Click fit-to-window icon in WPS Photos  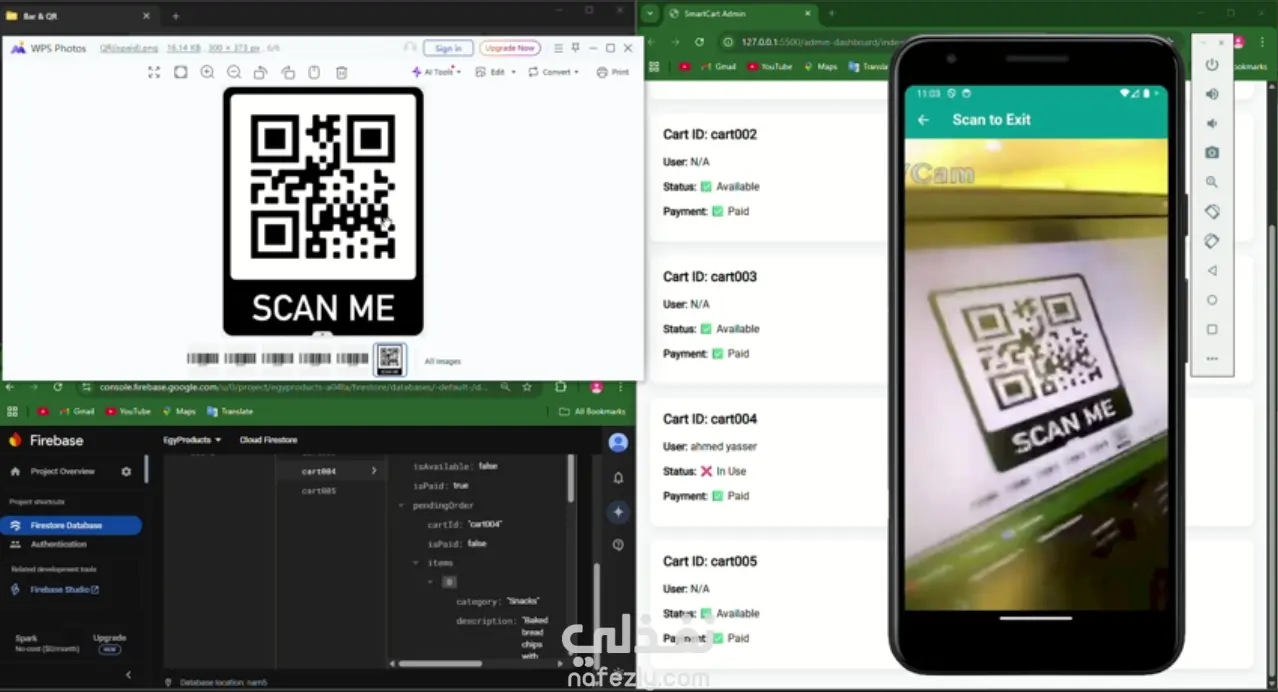181,72
